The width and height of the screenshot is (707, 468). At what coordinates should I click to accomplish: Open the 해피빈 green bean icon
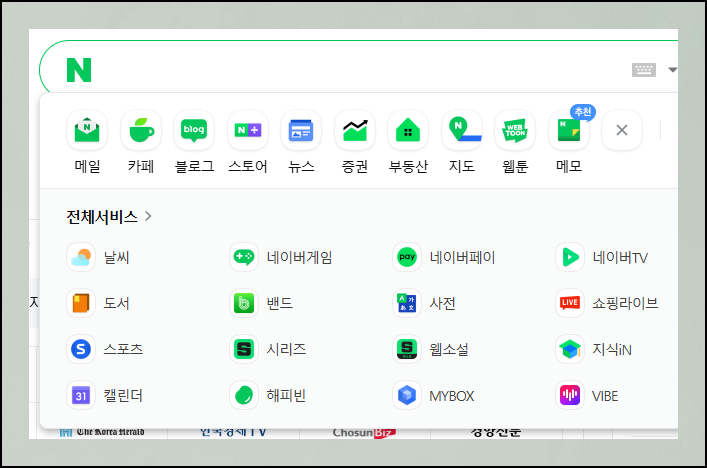(244, 395)
